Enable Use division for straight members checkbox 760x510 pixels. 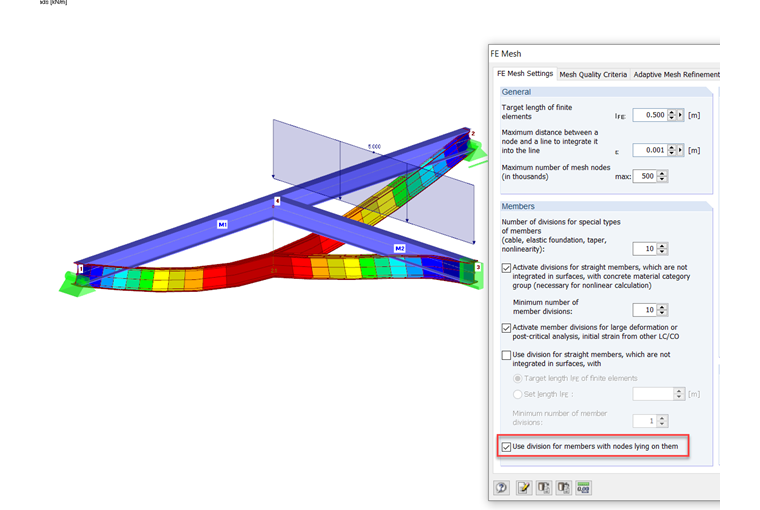click(x=507, y=355)
